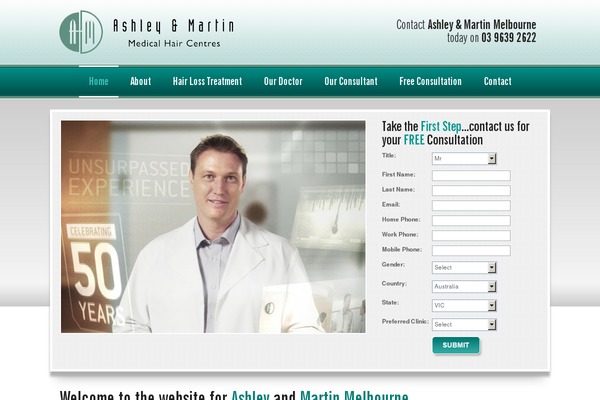Click the Ashley & Martin site title text
Viewport: 600px width, 400px height.
(173, 26)
